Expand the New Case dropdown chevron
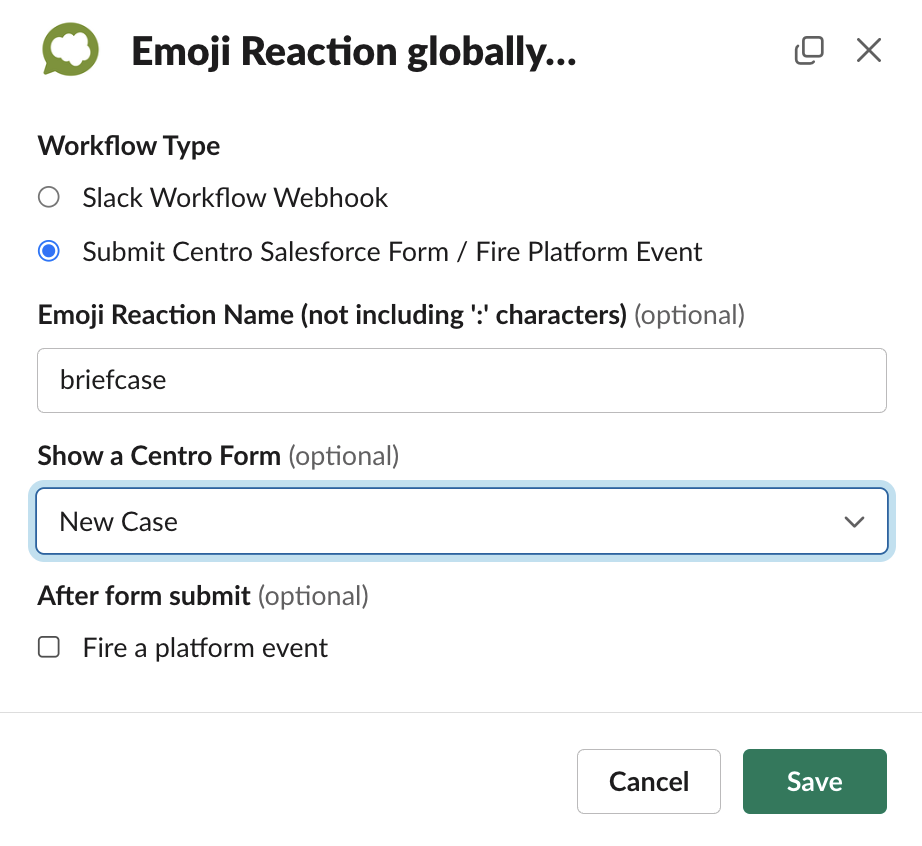The height and width of the screenshot is (846, 922). 854,521
